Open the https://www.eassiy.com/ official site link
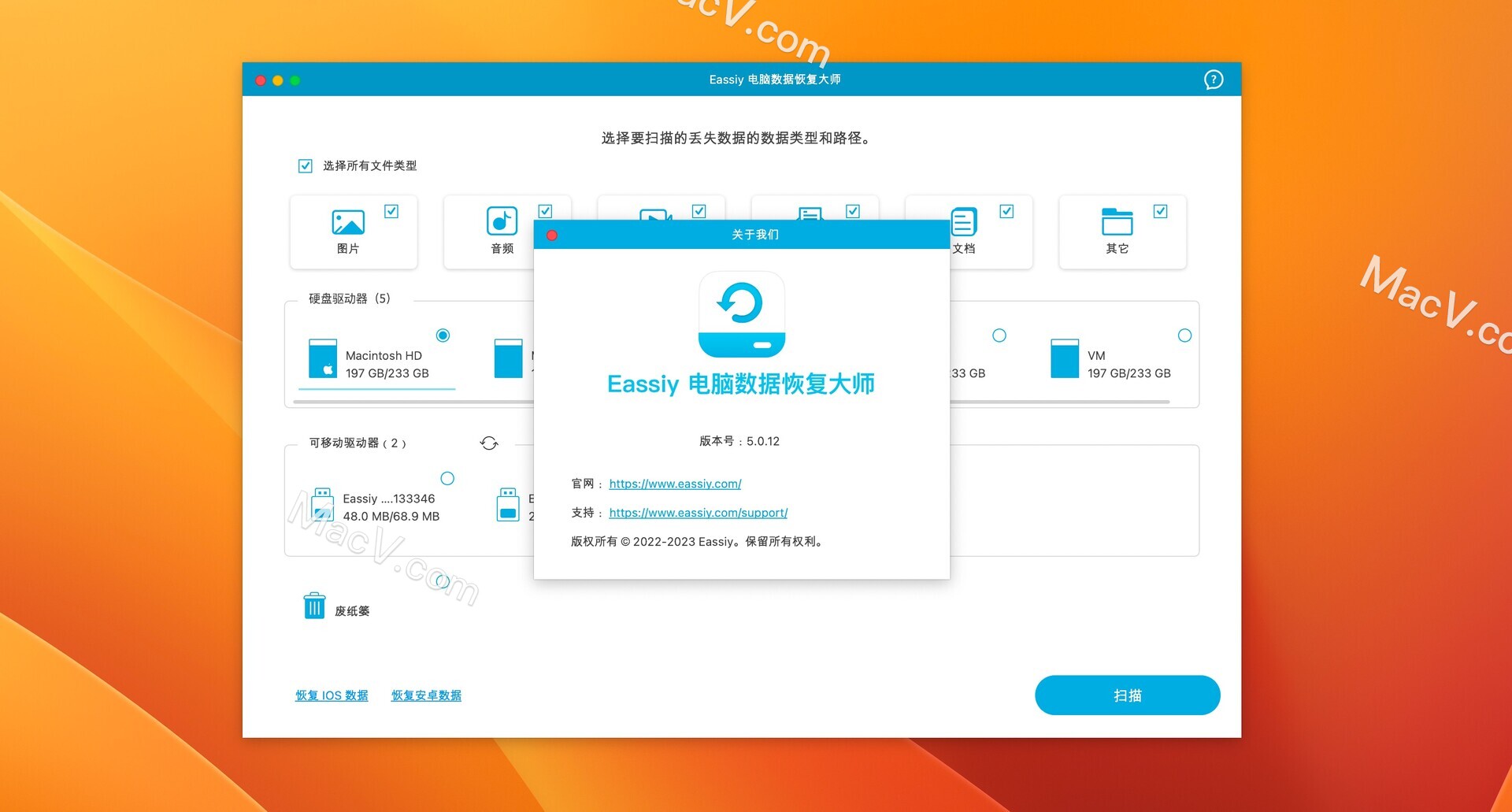Screen dimensions: 1512x812 coord(675,484)
